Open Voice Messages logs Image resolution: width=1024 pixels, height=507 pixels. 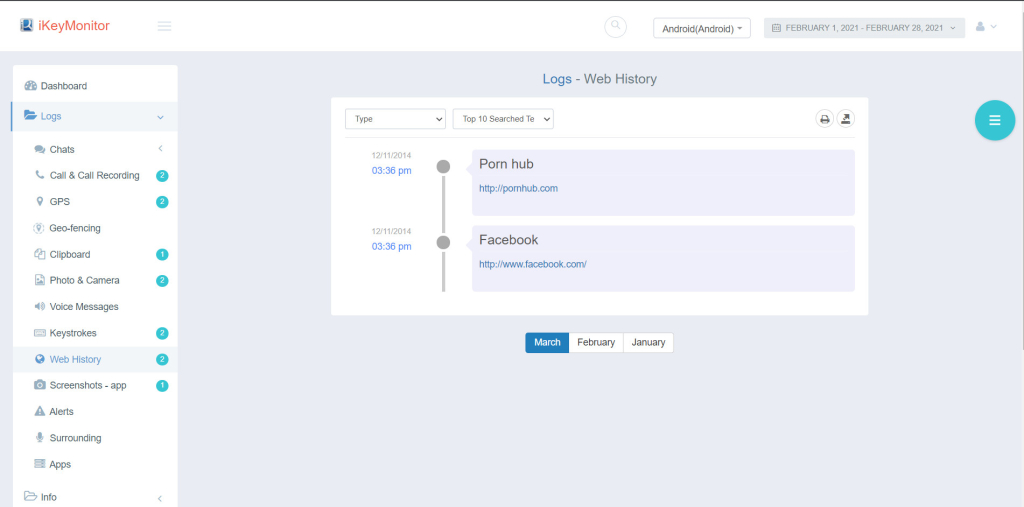click(x=84, y=306)
